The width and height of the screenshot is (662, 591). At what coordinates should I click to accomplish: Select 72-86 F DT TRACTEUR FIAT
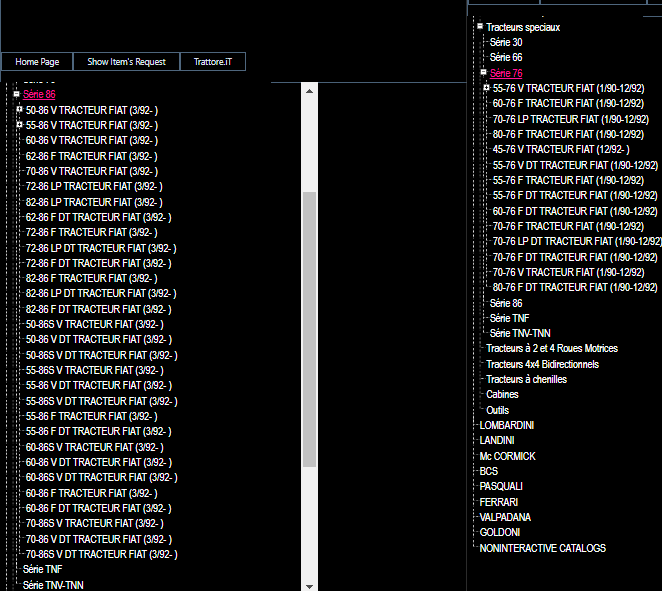pyautogui.click(x=98, y=263)
